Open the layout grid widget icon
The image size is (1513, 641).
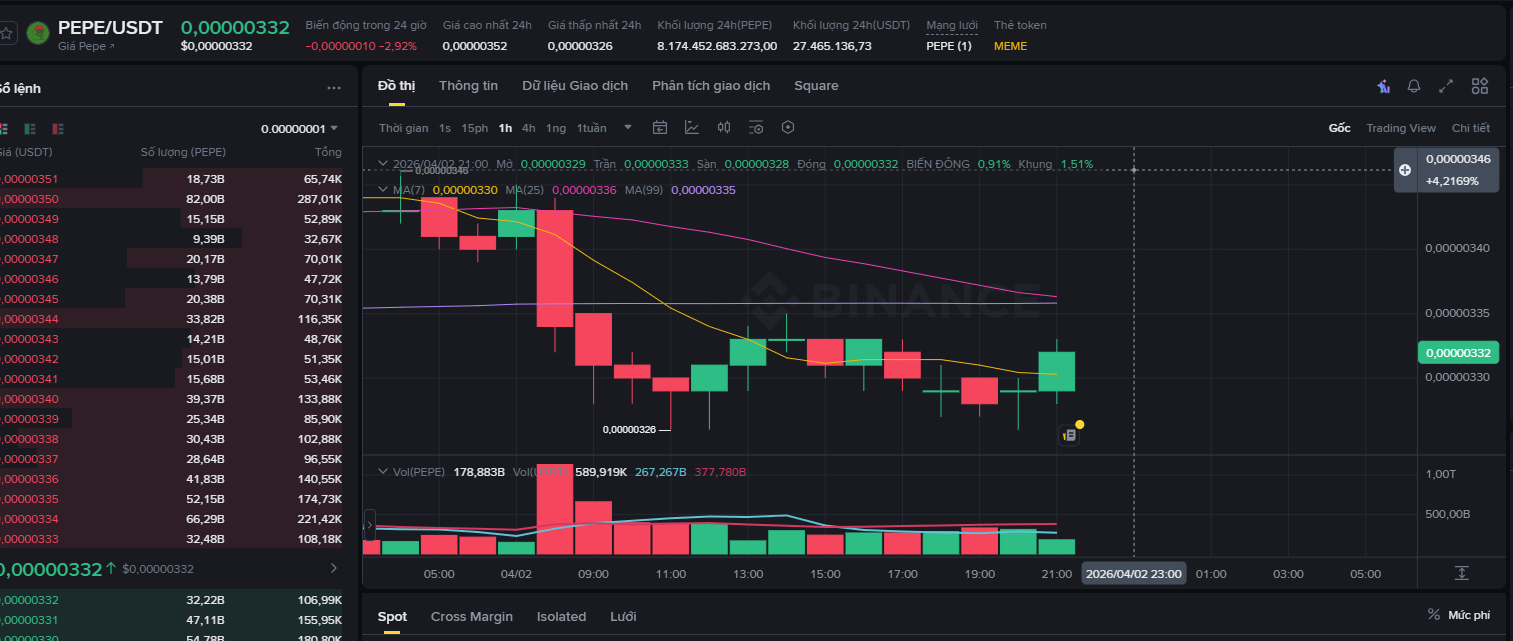(x=1480, y=86)
